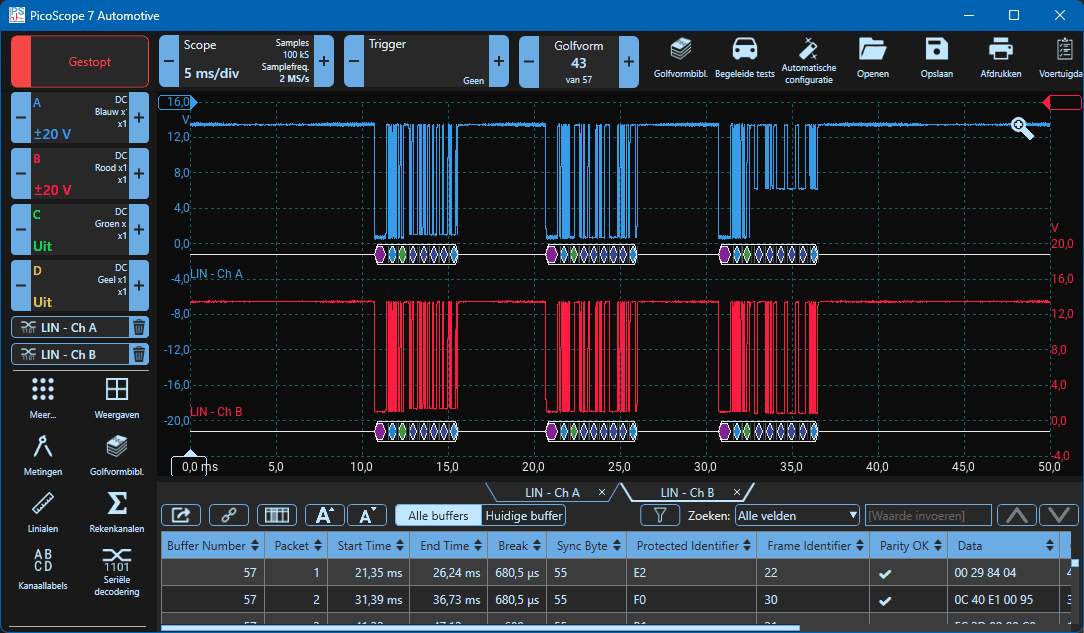Click Begeleide tests car icon

tap(744, 57)
